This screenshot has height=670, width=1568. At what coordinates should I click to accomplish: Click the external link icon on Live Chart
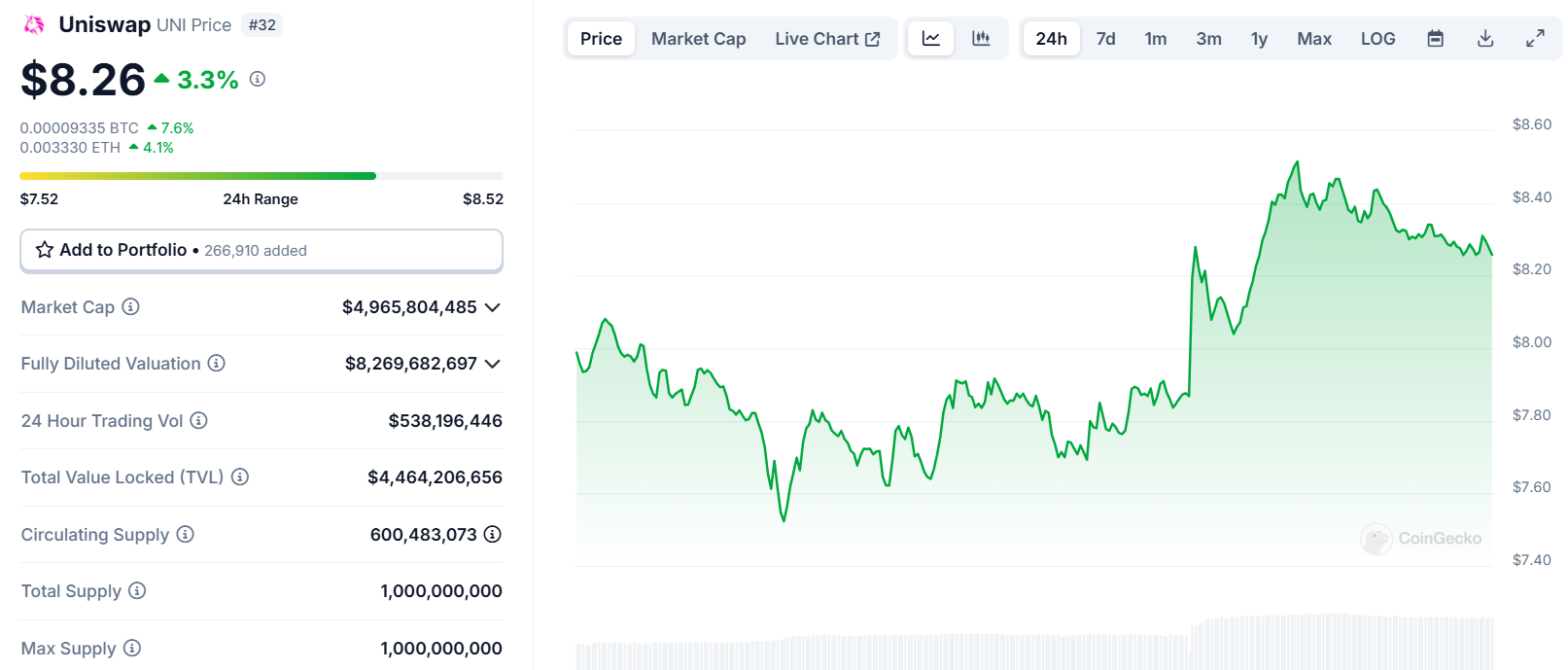(x=873, y=39)
